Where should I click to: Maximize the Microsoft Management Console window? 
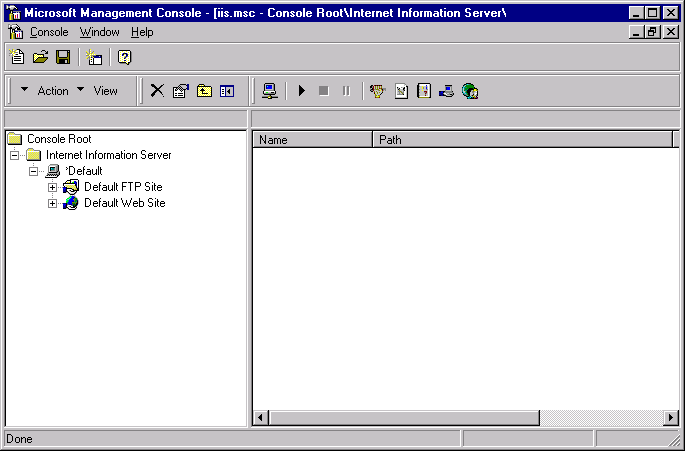(652, 13)
